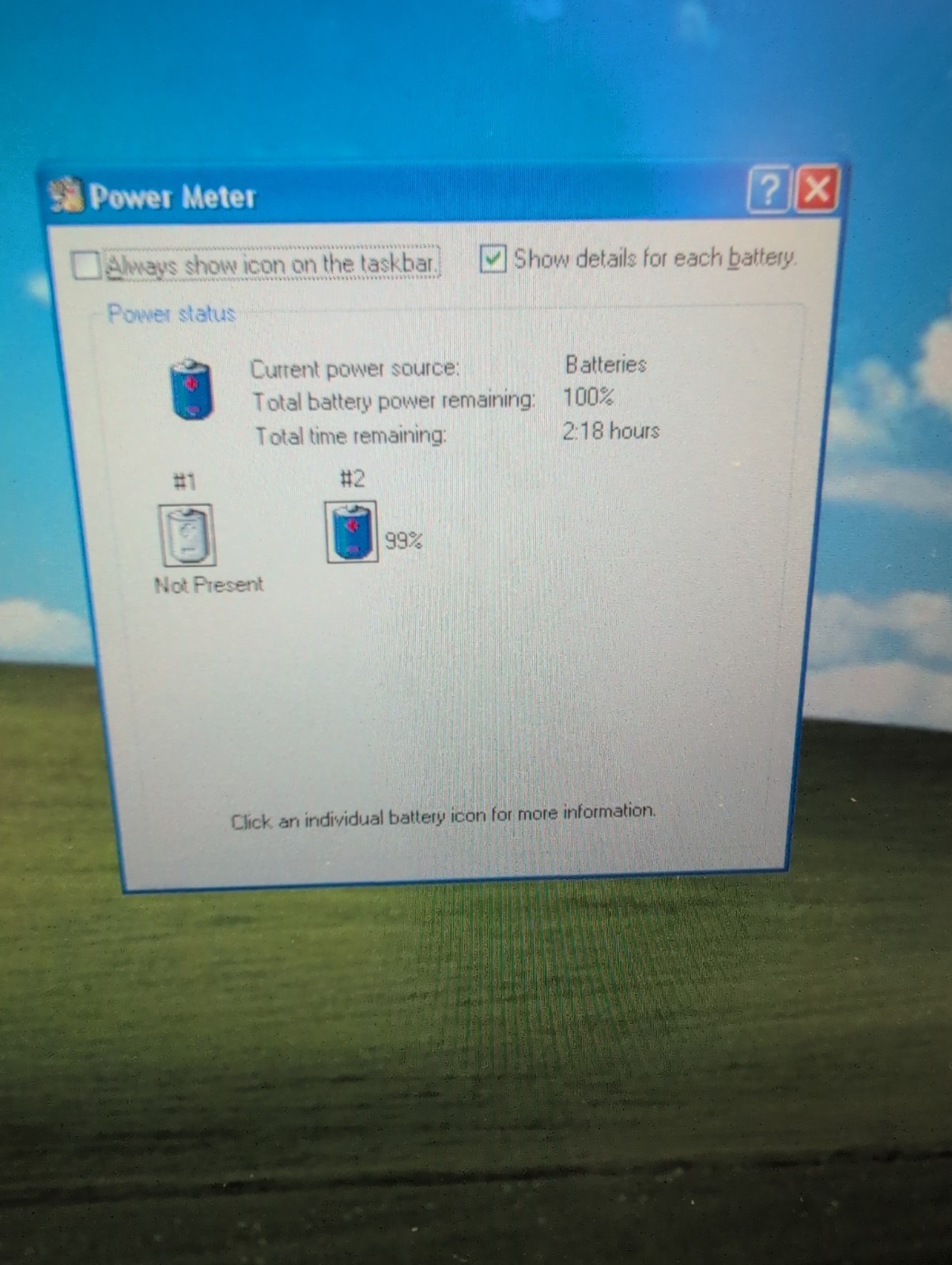The height and width of the screenshot is (1265, 952).
Task: Select the 'Batteries' power source value
Action: [x=606, y=364]
